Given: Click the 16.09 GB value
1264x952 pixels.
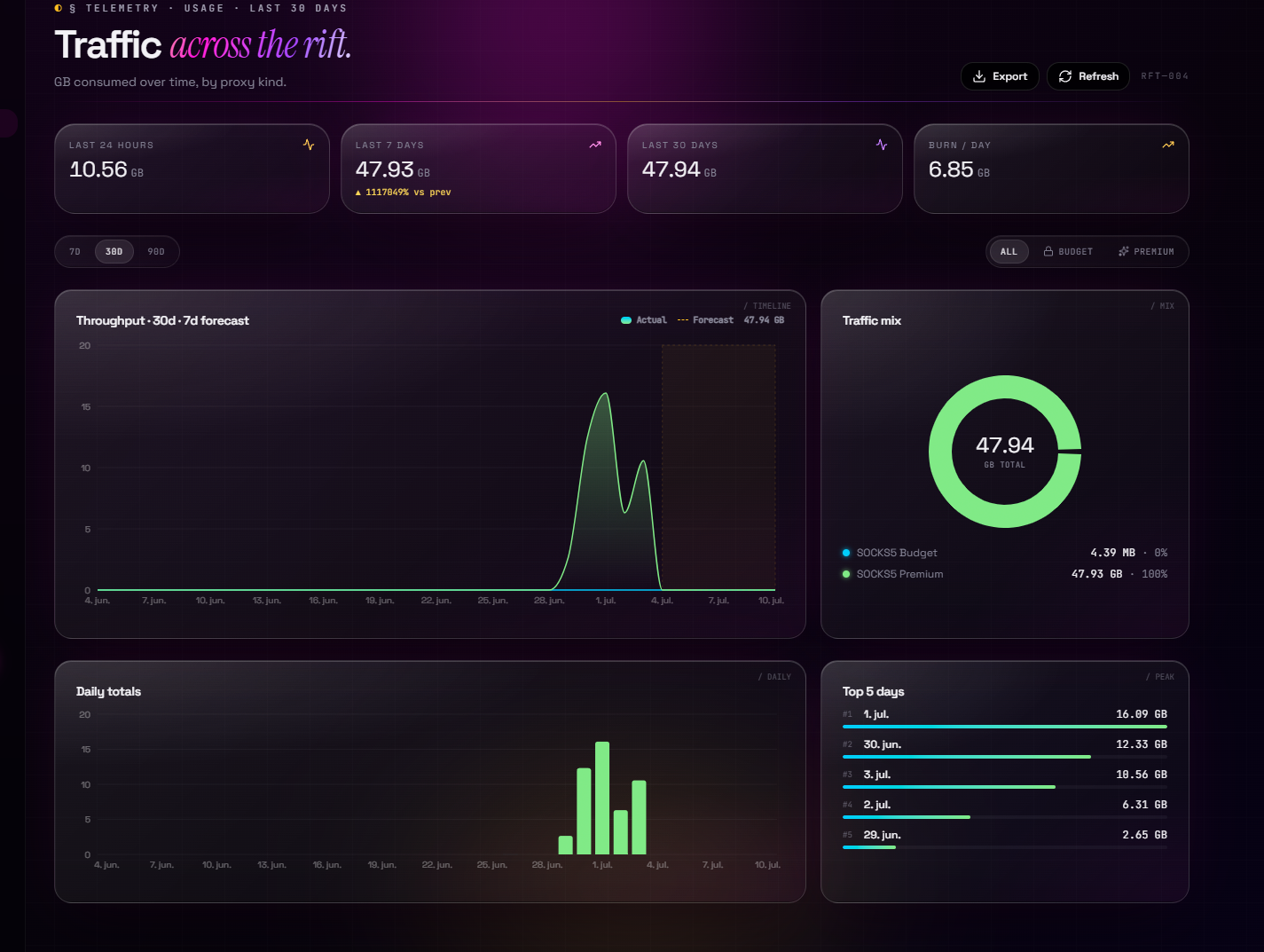Looking at the screenshot, I should point(1142,714).
